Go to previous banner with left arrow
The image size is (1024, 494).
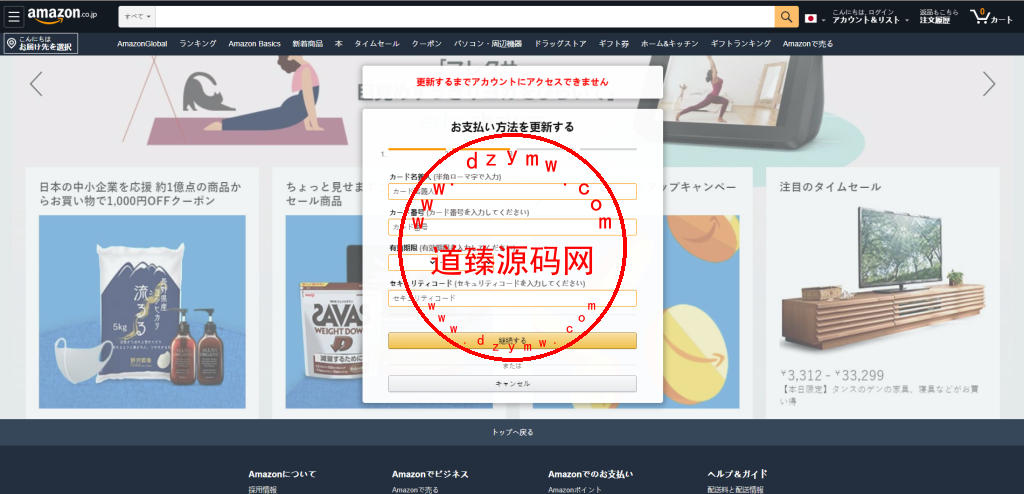coord(36,84)
